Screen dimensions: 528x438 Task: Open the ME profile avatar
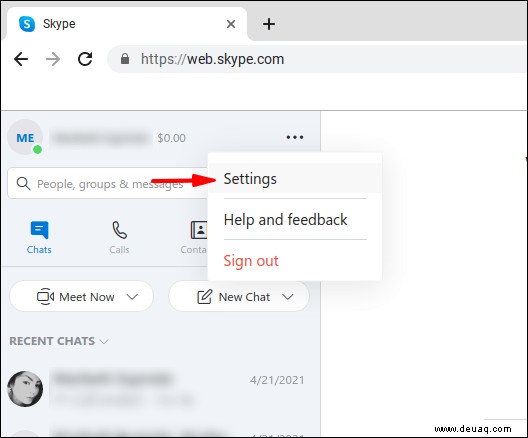click(25, 137)
